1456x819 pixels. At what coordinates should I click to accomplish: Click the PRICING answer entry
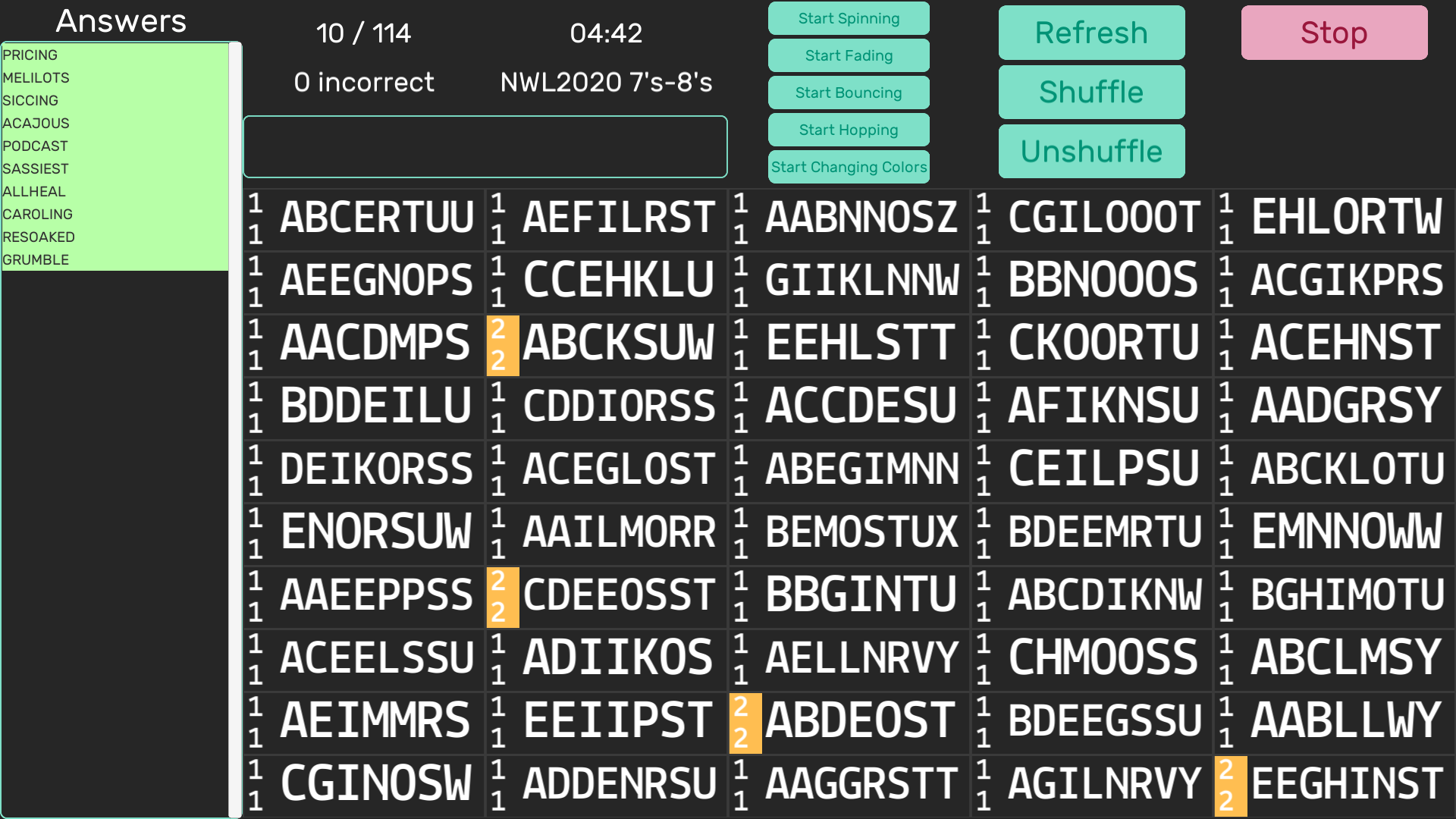tap(30, 55)
